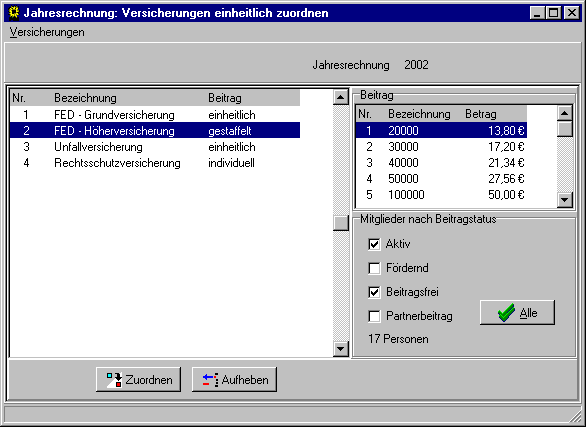Click the Zuordnen assign icon
The width and height of the screenshot is (586, 427).
tap(114, 380)
